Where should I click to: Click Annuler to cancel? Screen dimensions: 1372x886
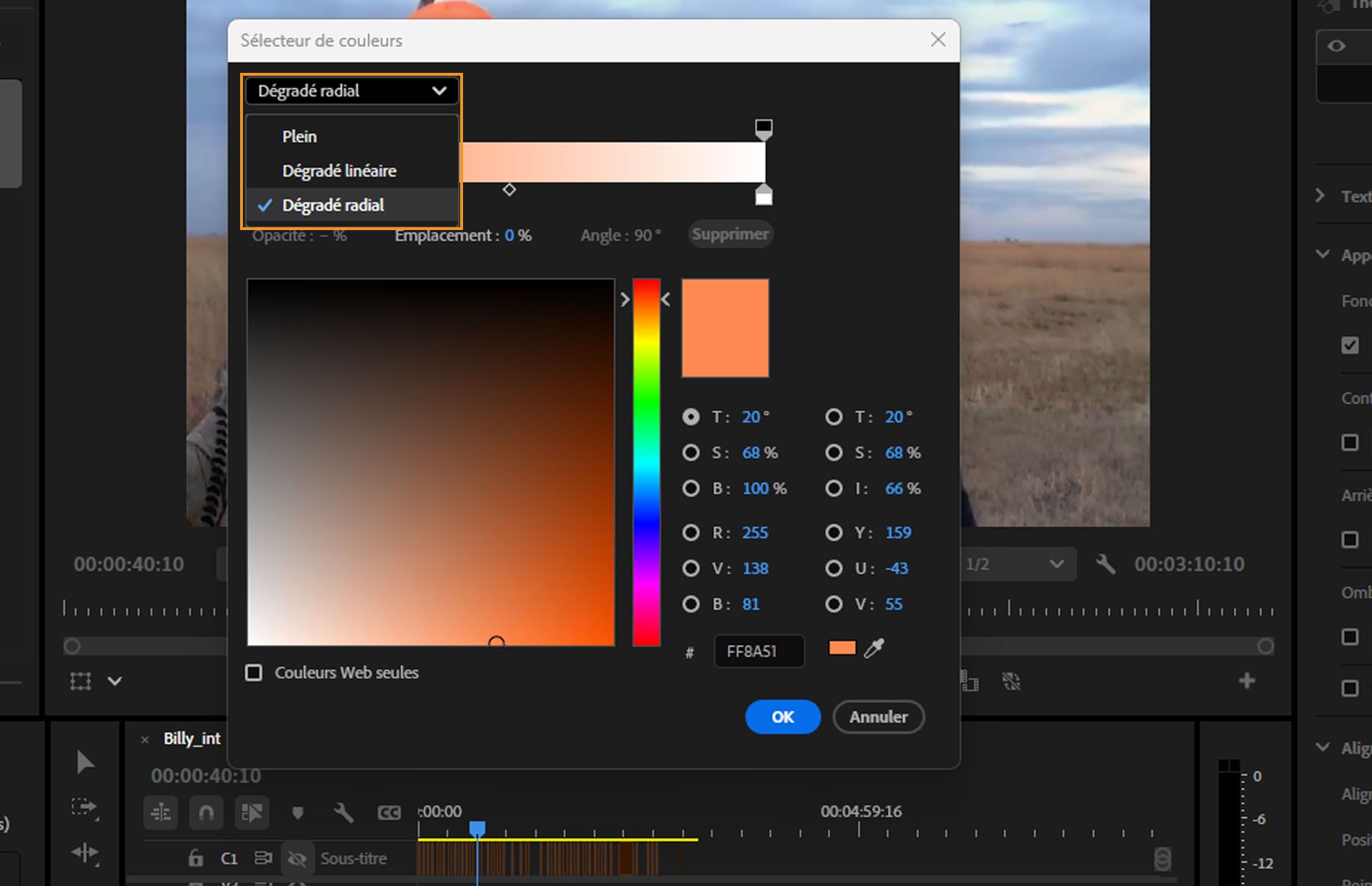[x=878, y=717]
